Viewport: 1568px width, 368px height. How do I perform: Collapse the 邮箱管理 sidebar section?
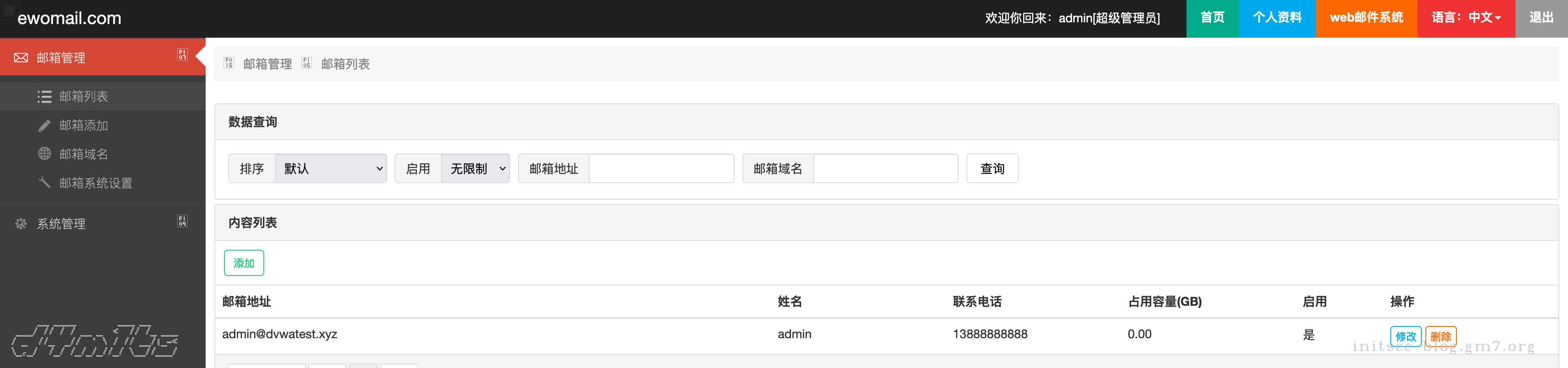pos(182,55)
